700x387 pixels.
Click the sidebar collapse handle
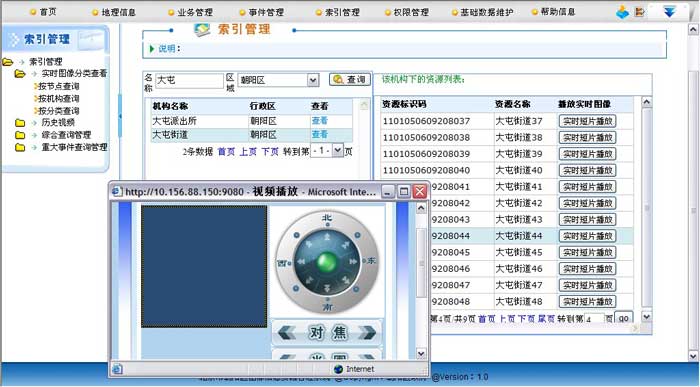pos(120,116)
